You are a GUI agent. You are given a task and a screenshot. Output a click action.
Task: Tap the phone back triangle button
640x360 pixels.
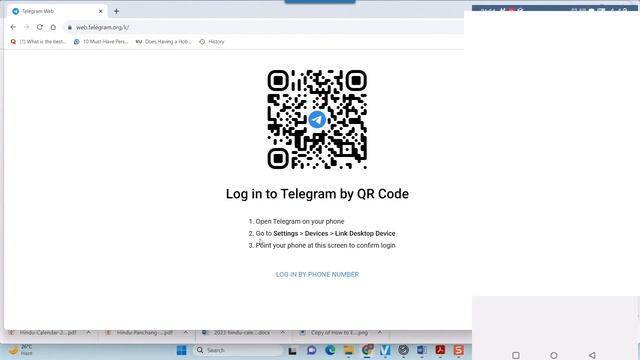[x=592, y=355]
